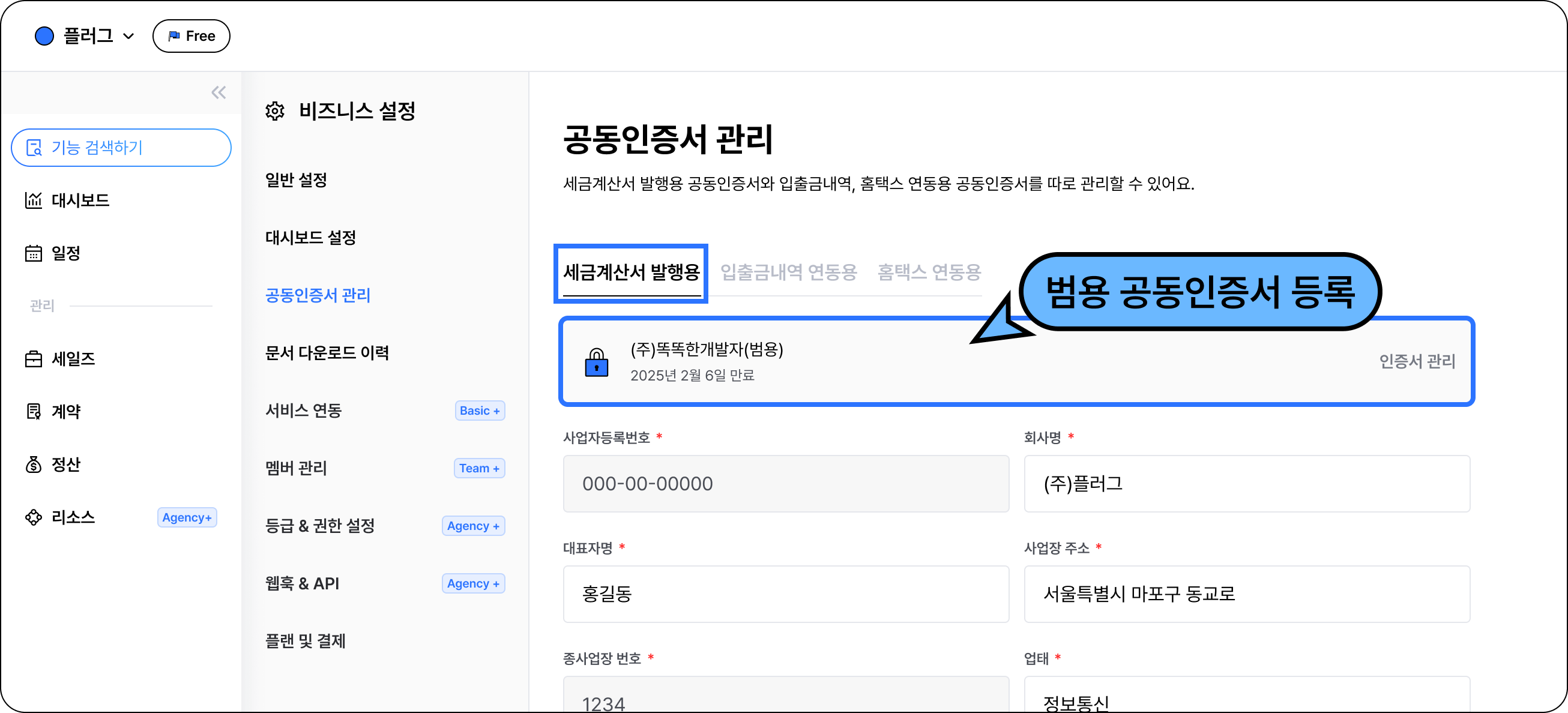The height and width of the screenshot is (713, 1568).
Task: Click the 기능 검색하기 search field
Action: (x=121, y=147)
